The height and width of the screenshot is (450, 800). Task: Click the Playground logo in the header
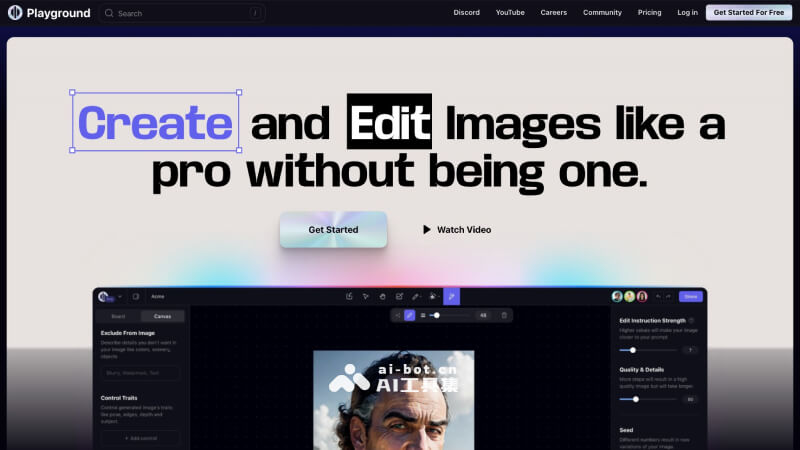point(48,13)
